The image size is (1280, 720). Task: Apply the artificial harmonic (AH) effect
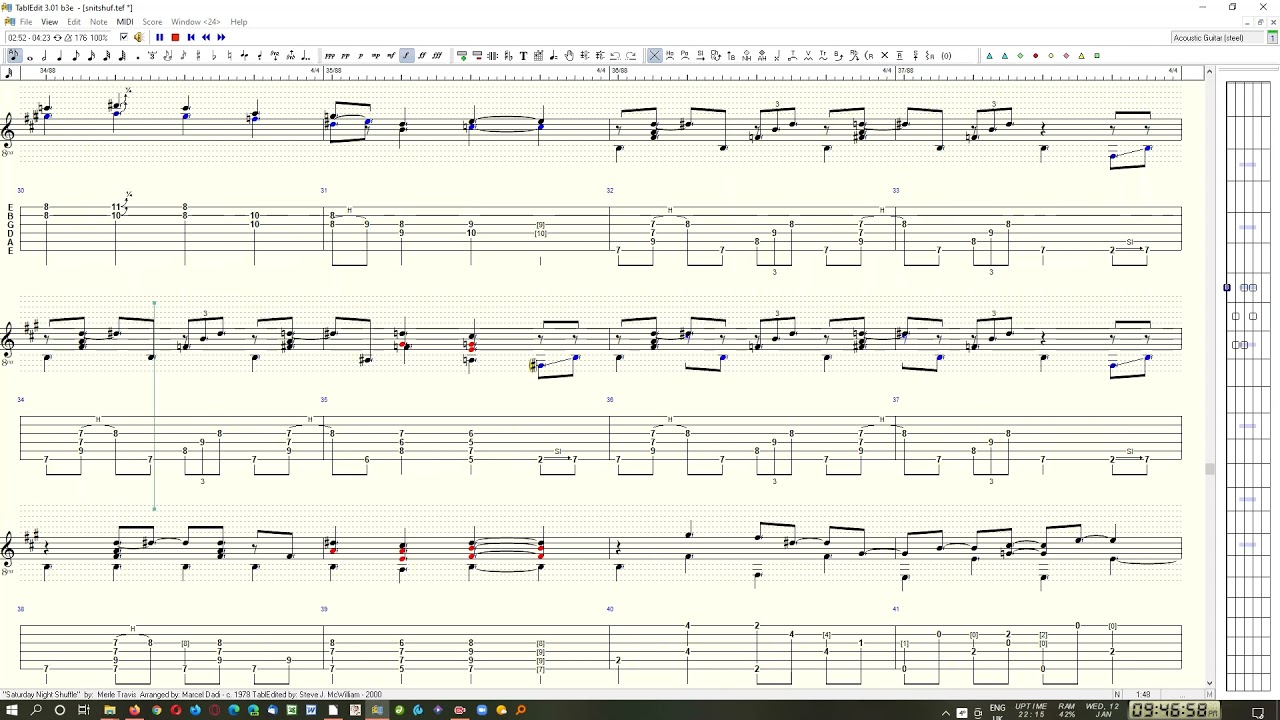762,56
